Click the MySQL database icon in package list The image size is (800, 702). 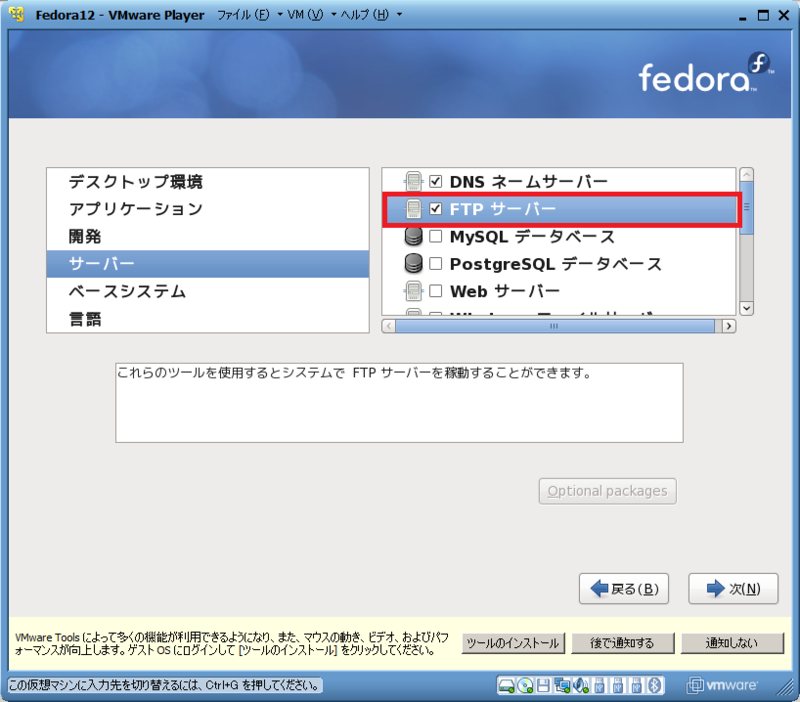tap(414, 235)
